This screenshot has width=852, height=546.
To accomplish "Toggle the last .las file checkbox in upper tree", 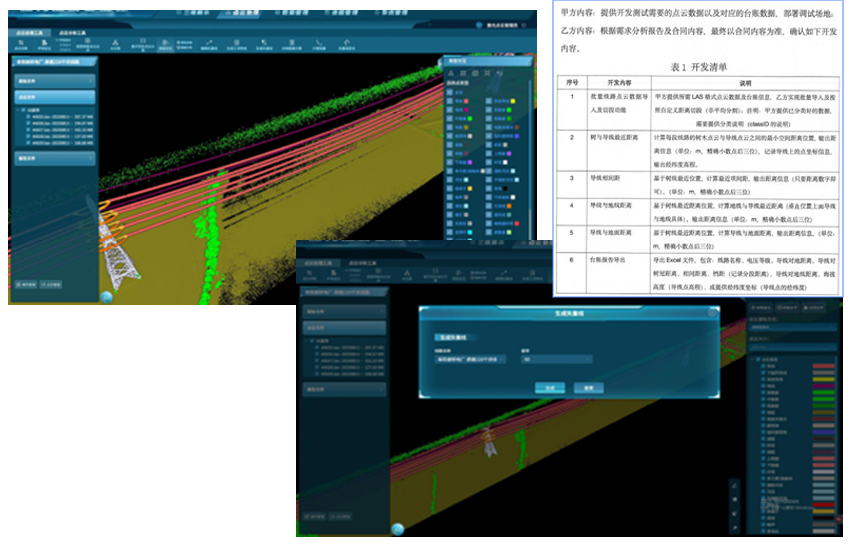I will click(x=29, y=142).
